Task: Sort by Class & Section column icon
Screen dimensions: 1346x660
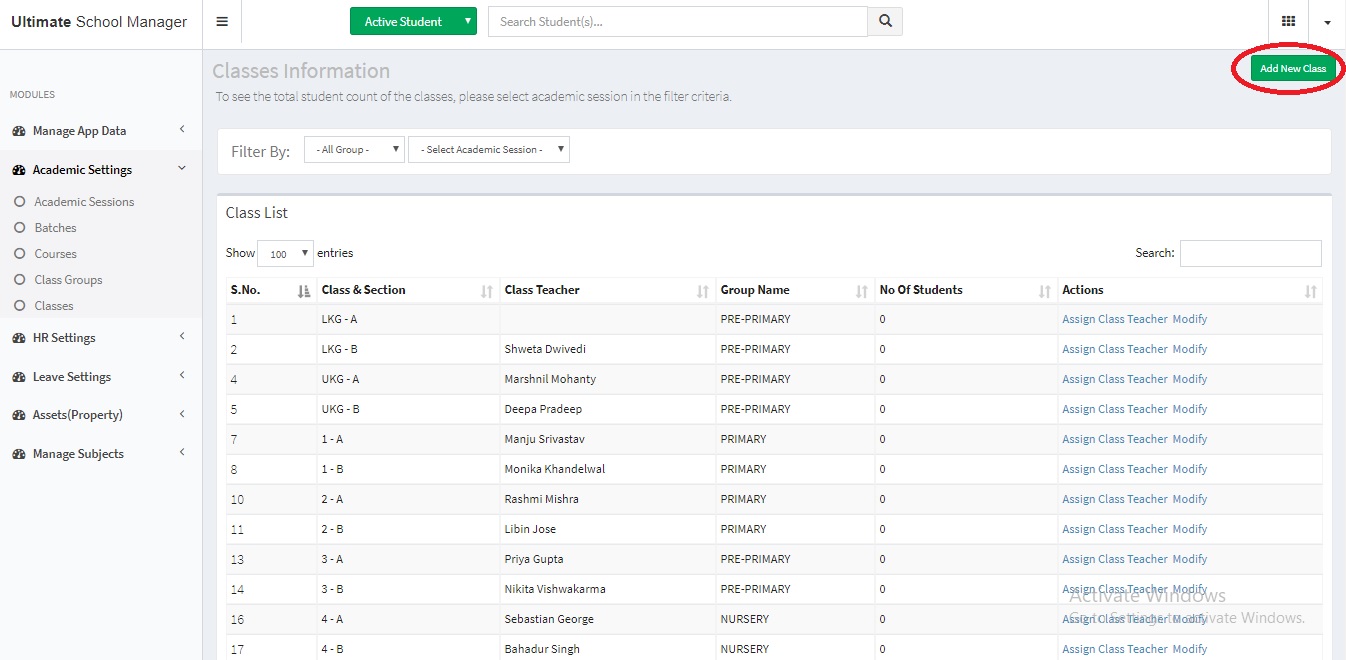Action: 487,291
